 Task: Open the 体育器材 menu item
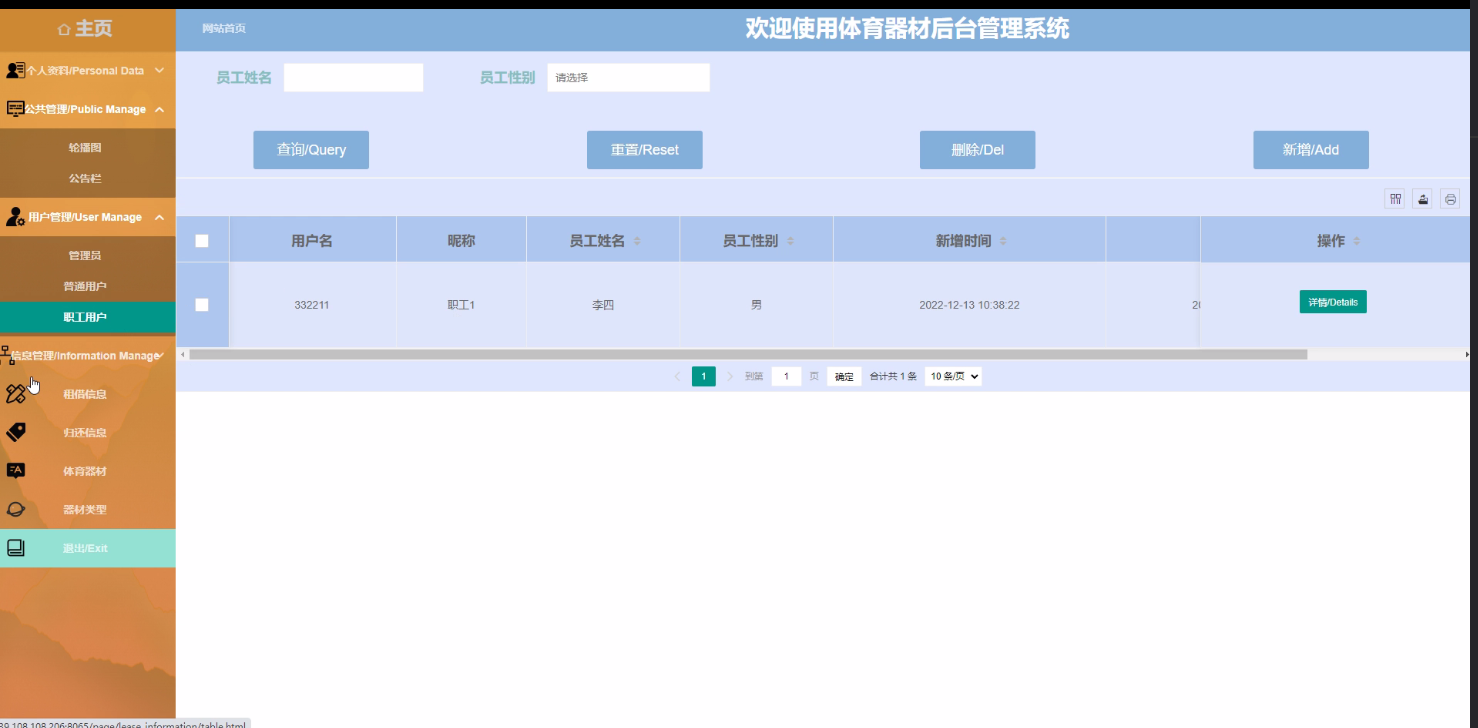coord(85,471)
